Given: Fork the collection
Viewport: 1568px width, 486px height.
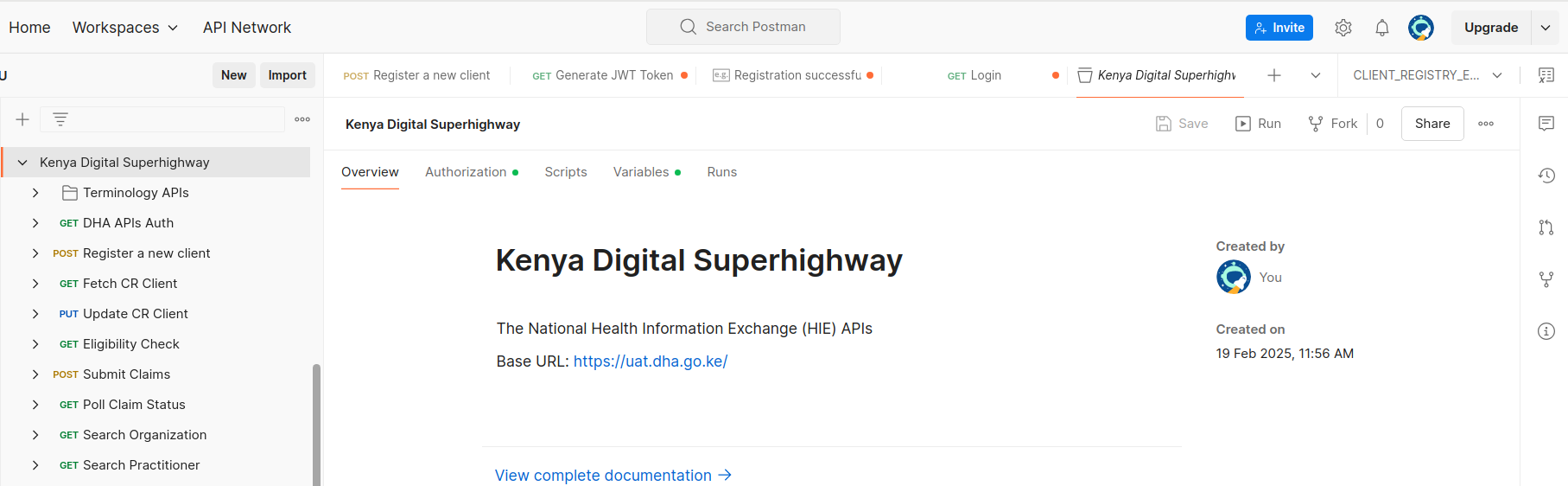Looking at the screenshot, I should point(1332,124).
